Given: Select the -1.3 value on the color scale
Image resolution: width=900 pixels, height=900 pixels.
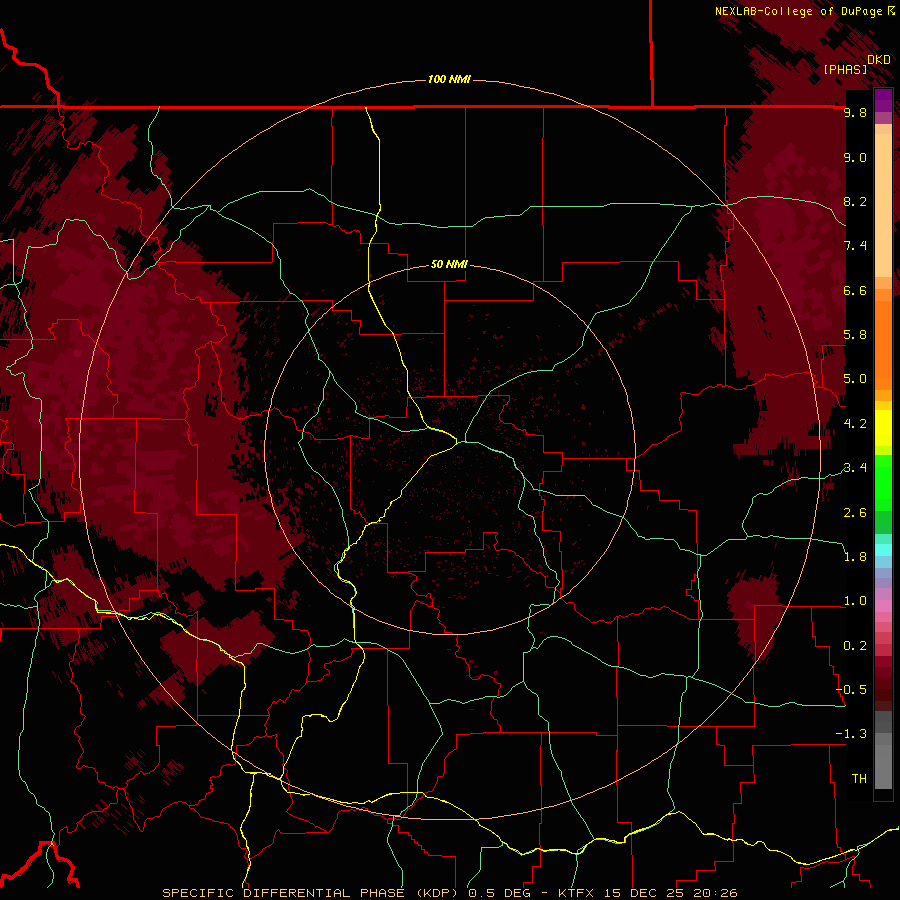Looking at the screenshot, I should 852,734.
